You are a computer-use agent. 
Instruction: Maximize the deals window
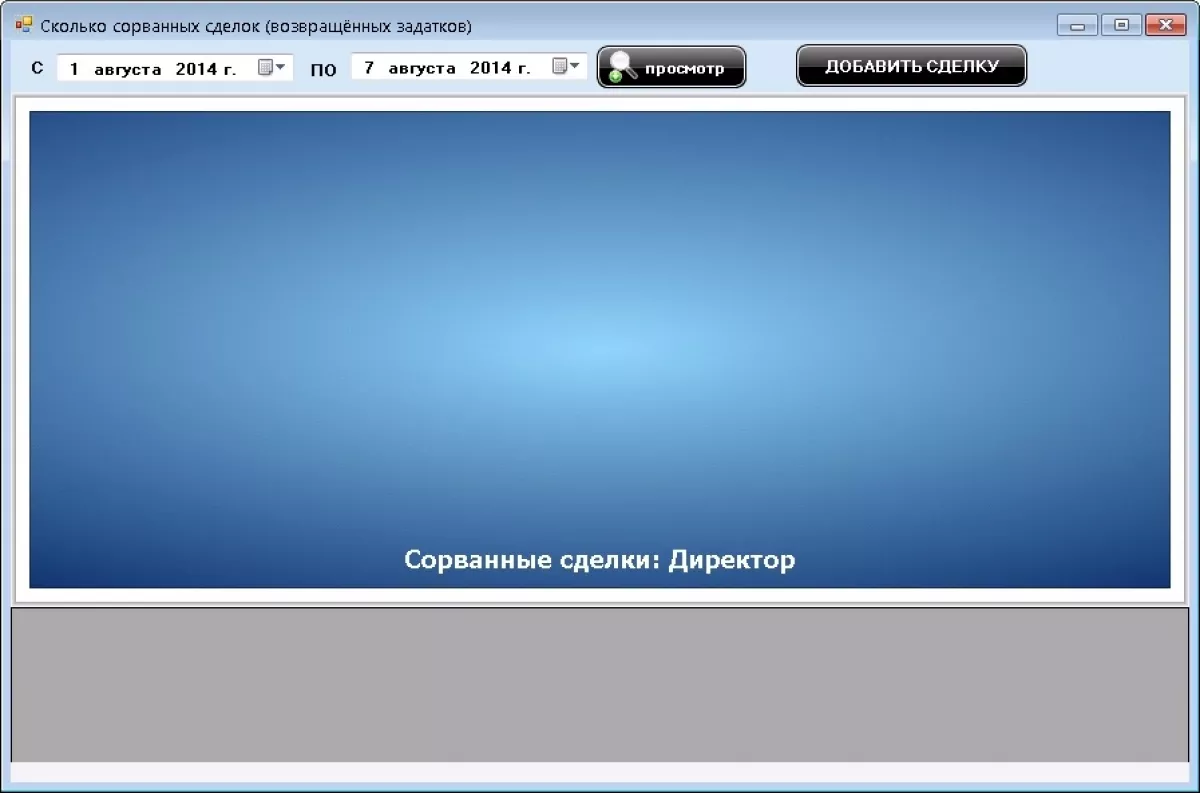tap(1121, 25)
